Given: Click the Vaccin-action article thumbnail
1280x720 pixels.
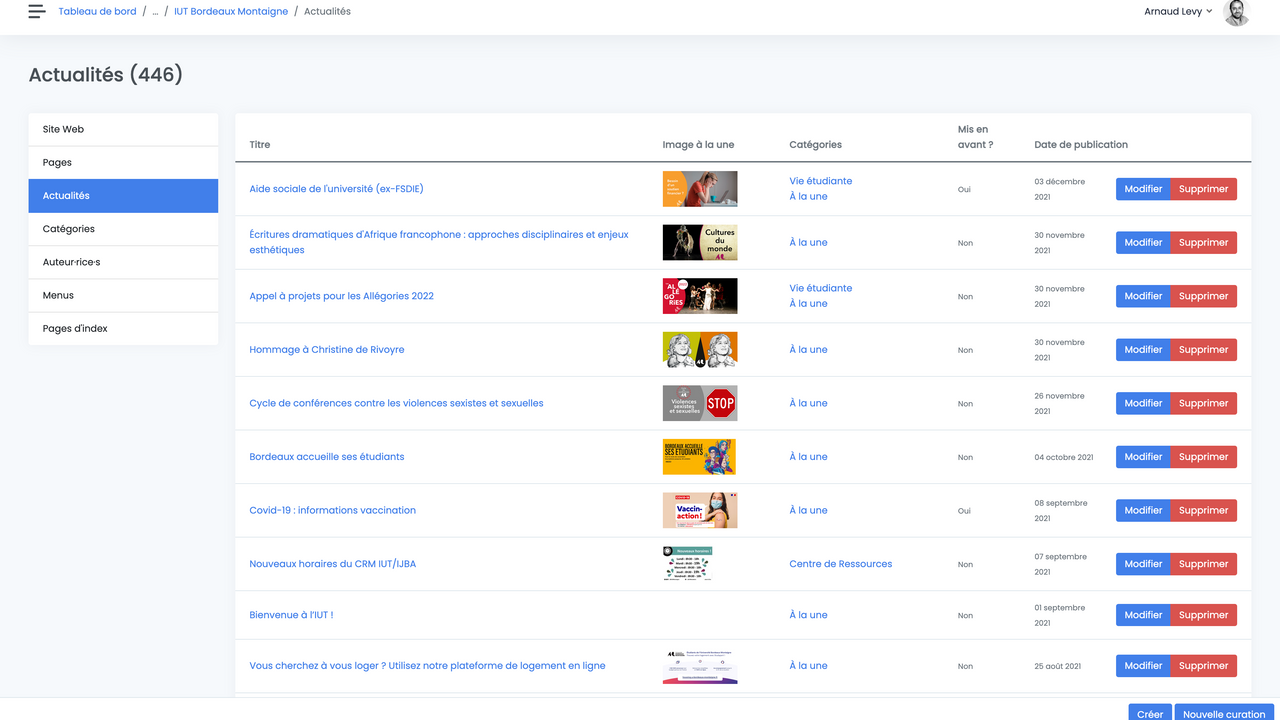Looking at the screenshot, I should (x=699, y=510).
